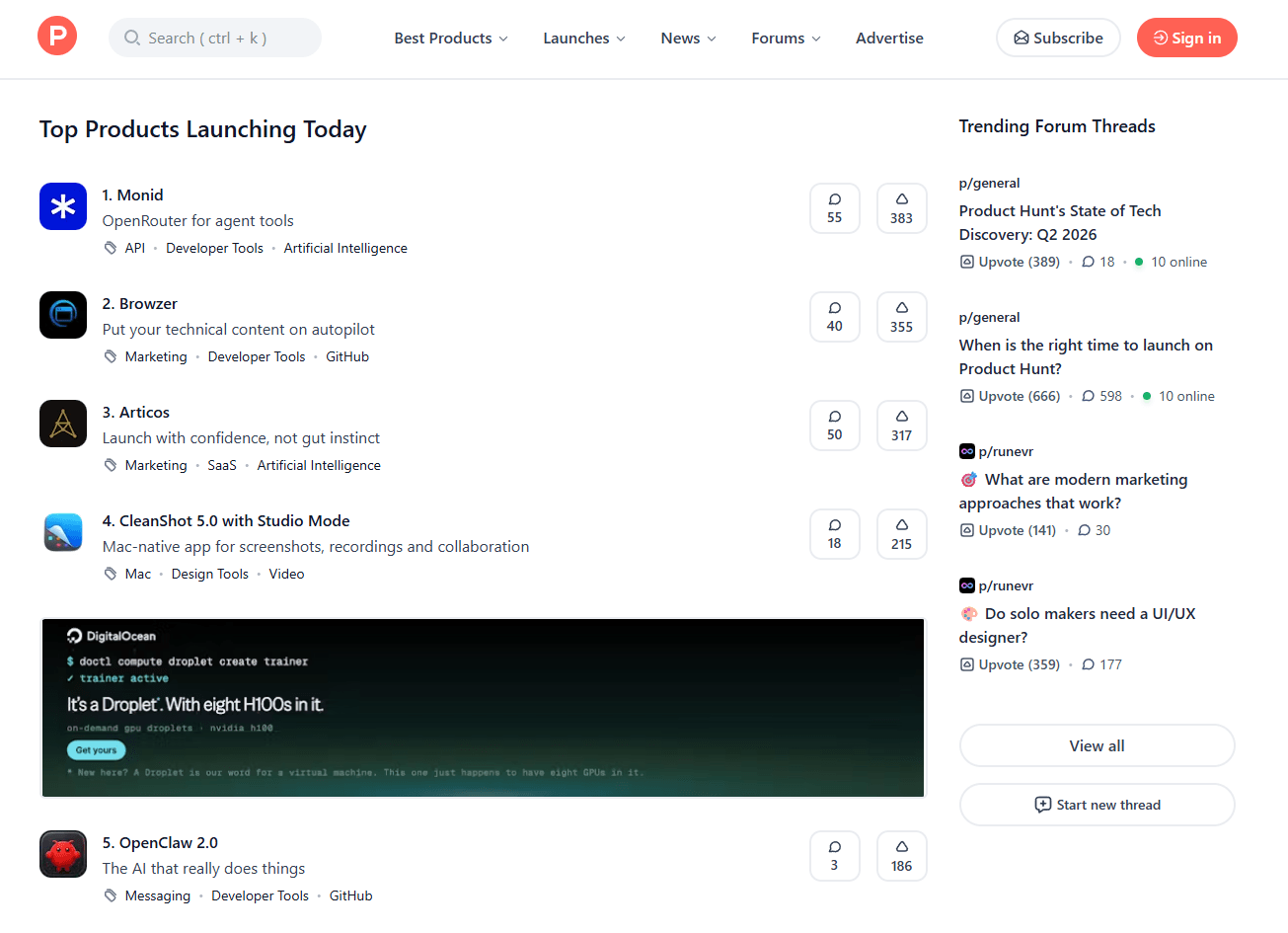Open the CleanShot 5.0 product logo

pos(63,532)
